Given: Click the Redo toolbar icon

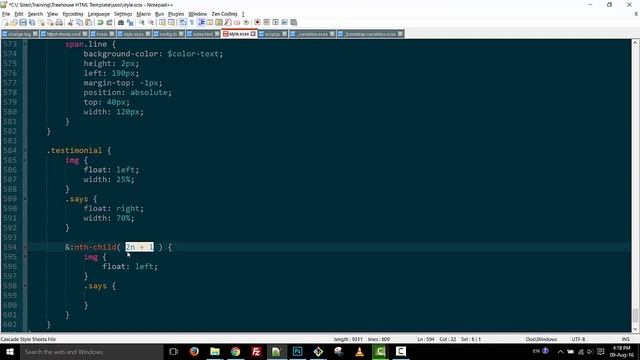Looking at the screenshot, I should click(x=109, y=22).
